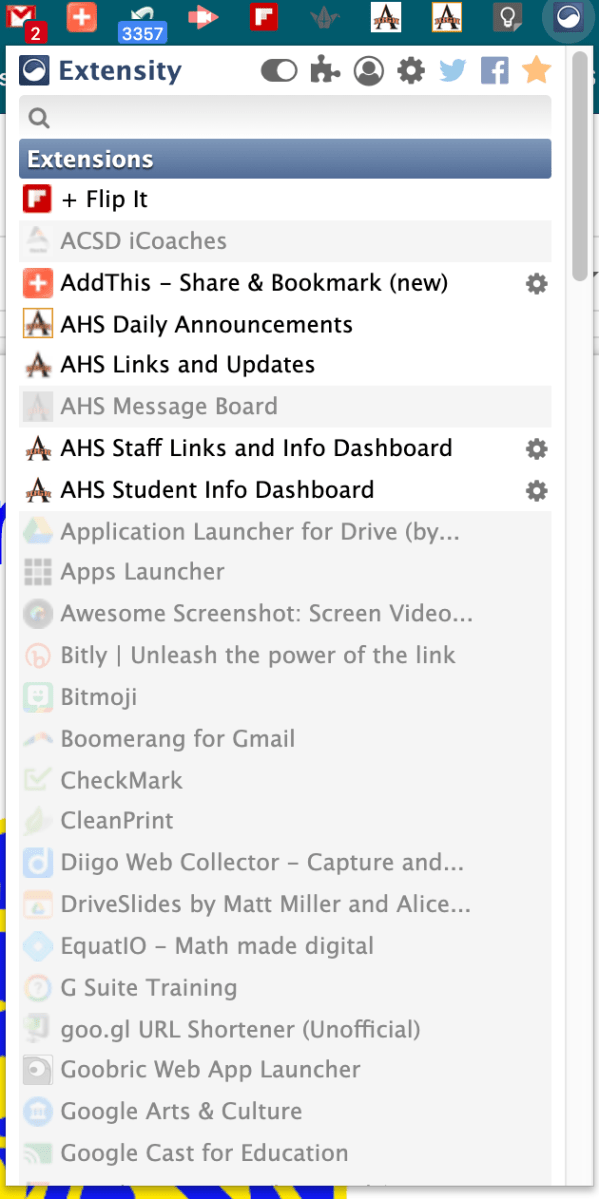Image resolution: width=599 pixels, height=1199 pixels.
Task: Click the Extensions section header
Action: coord(285,158)
